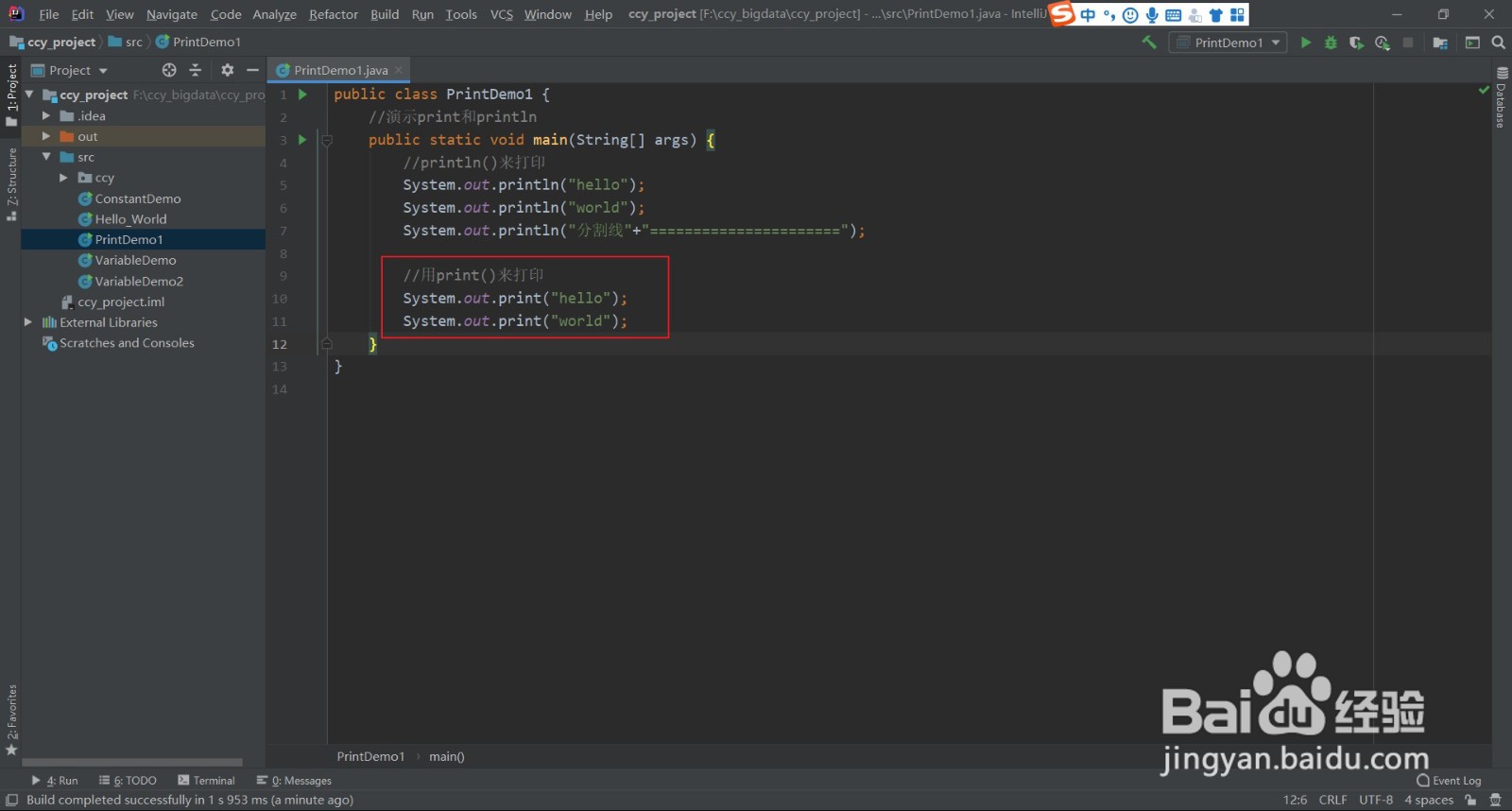The height and width of the screenshot is (811, 1512).
Task: Click the Sogou microphone voice input icon
Action: [1152, 15]
